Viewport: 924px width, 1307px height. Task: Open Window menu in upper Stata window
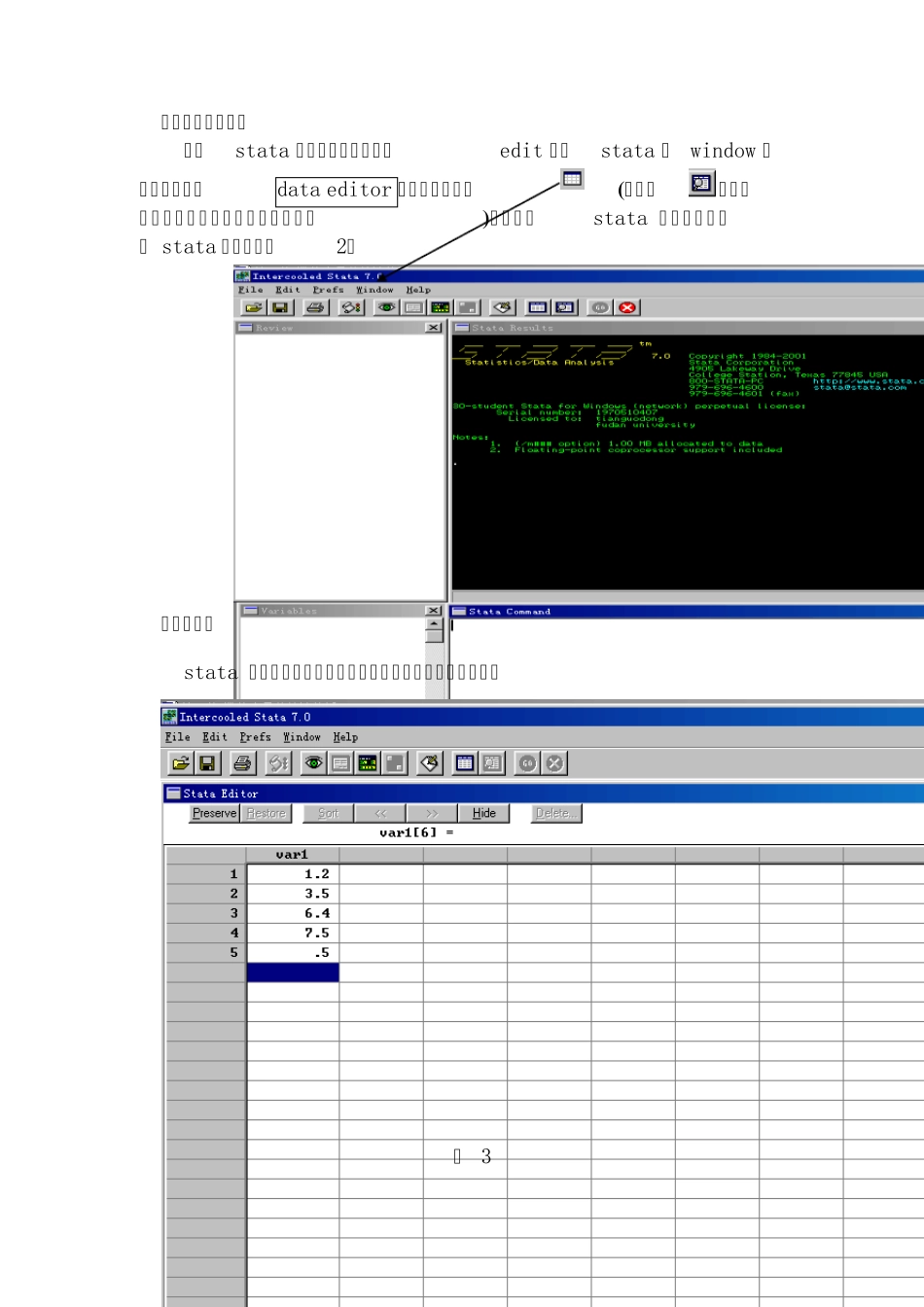(x=374, y=290)
